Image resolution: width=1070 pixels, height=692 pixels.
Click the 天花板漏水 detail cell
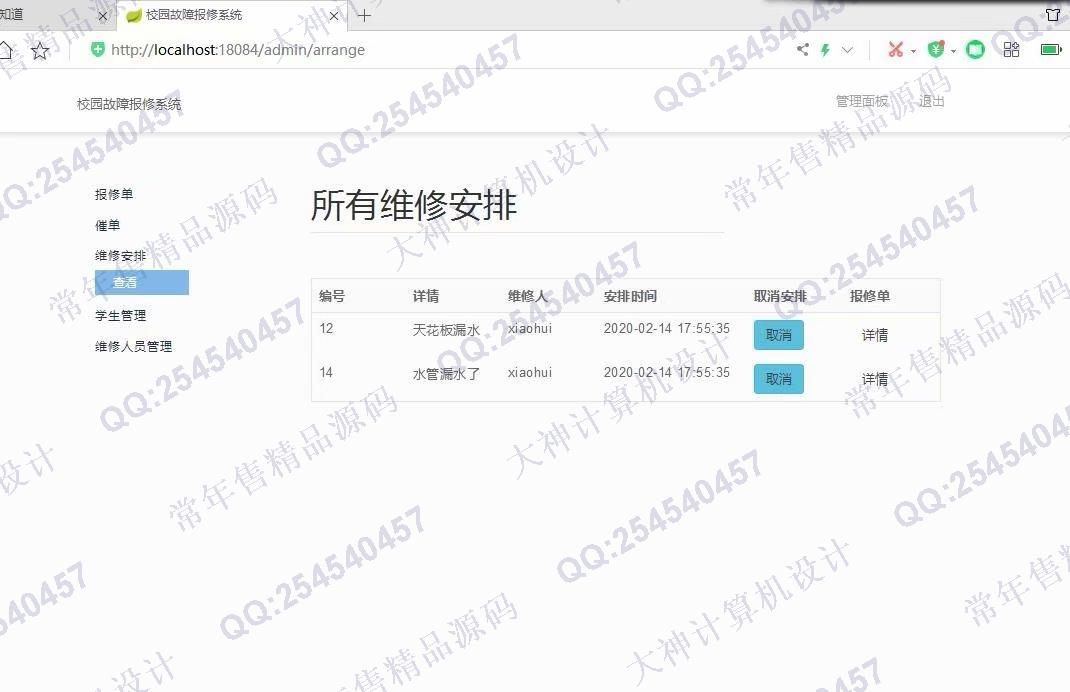click(x=446, y=330)
